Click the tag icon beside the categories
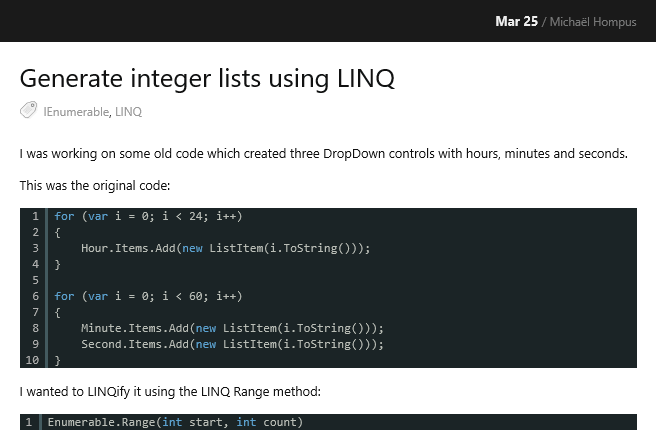The width and height of the screenshot is (656, 440). pyautogui.click(x=28, y=111)
